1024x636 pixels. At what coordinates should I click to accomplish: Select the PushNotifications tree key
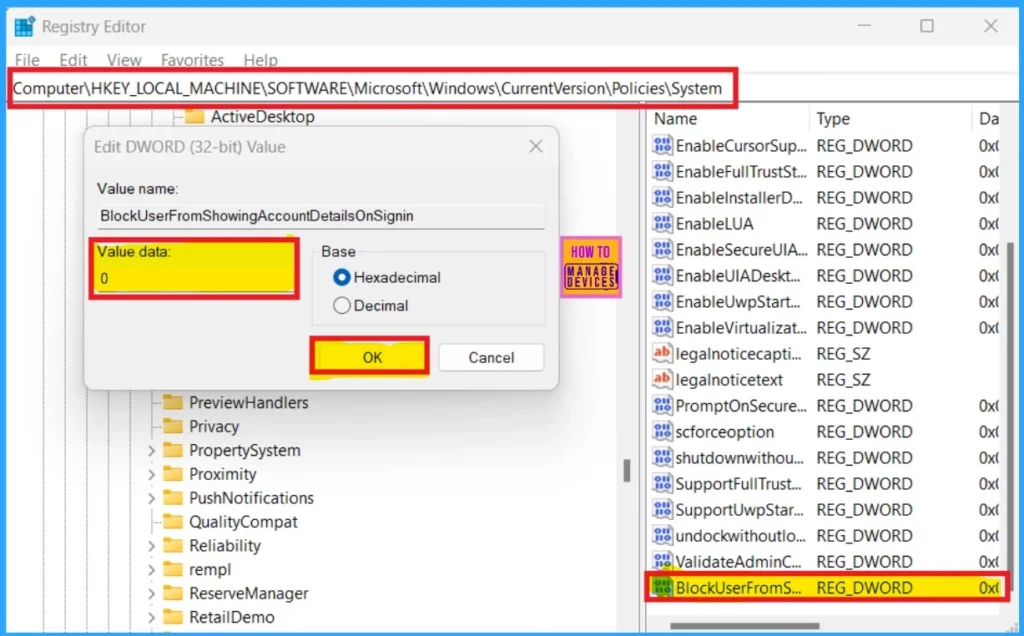pyautogui.click(x=251, y=498)
